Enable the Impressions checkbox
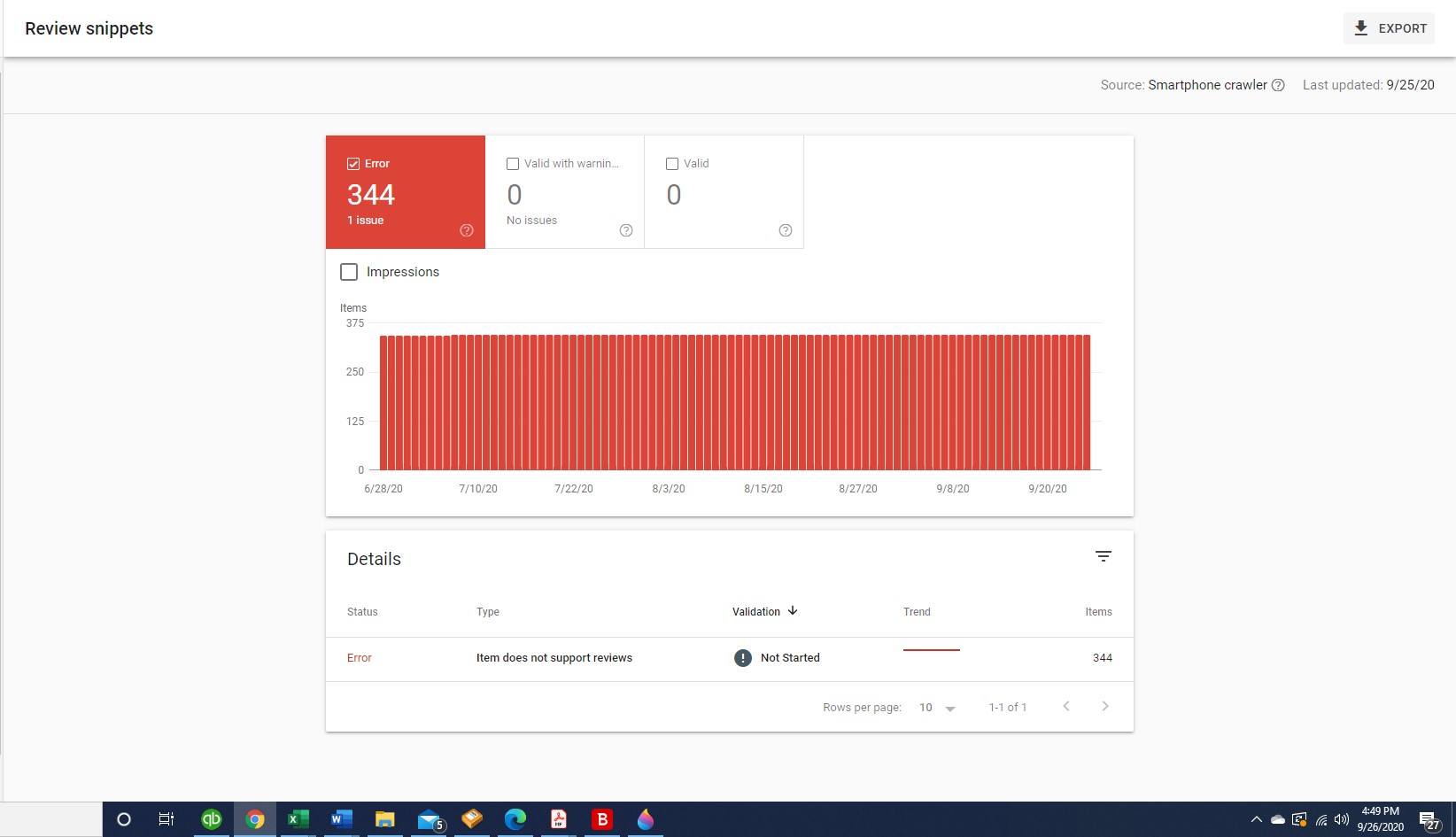Screen dimensions: 1456x837 click(349, 272)
